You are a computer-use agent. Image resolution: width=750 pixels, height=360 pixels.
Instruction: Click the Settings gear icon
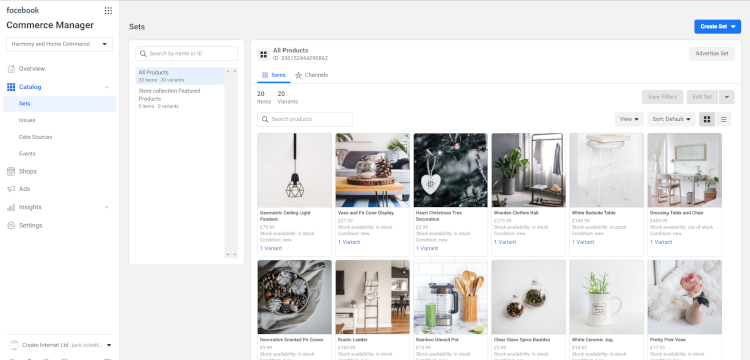pyautogui.click(x=11, y=225)
